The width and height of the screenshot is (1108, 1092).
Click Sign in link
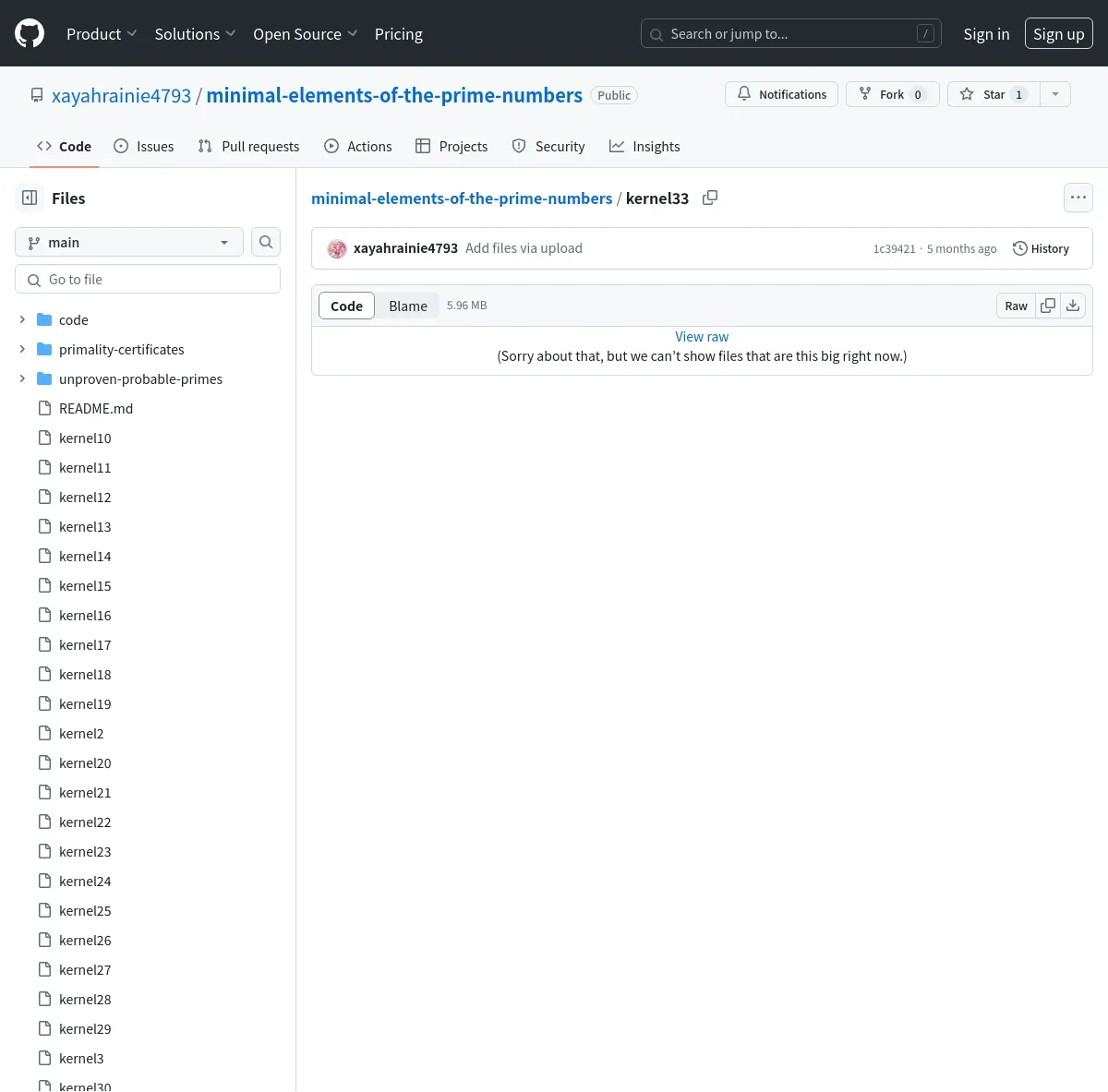[x=986, y=34]
